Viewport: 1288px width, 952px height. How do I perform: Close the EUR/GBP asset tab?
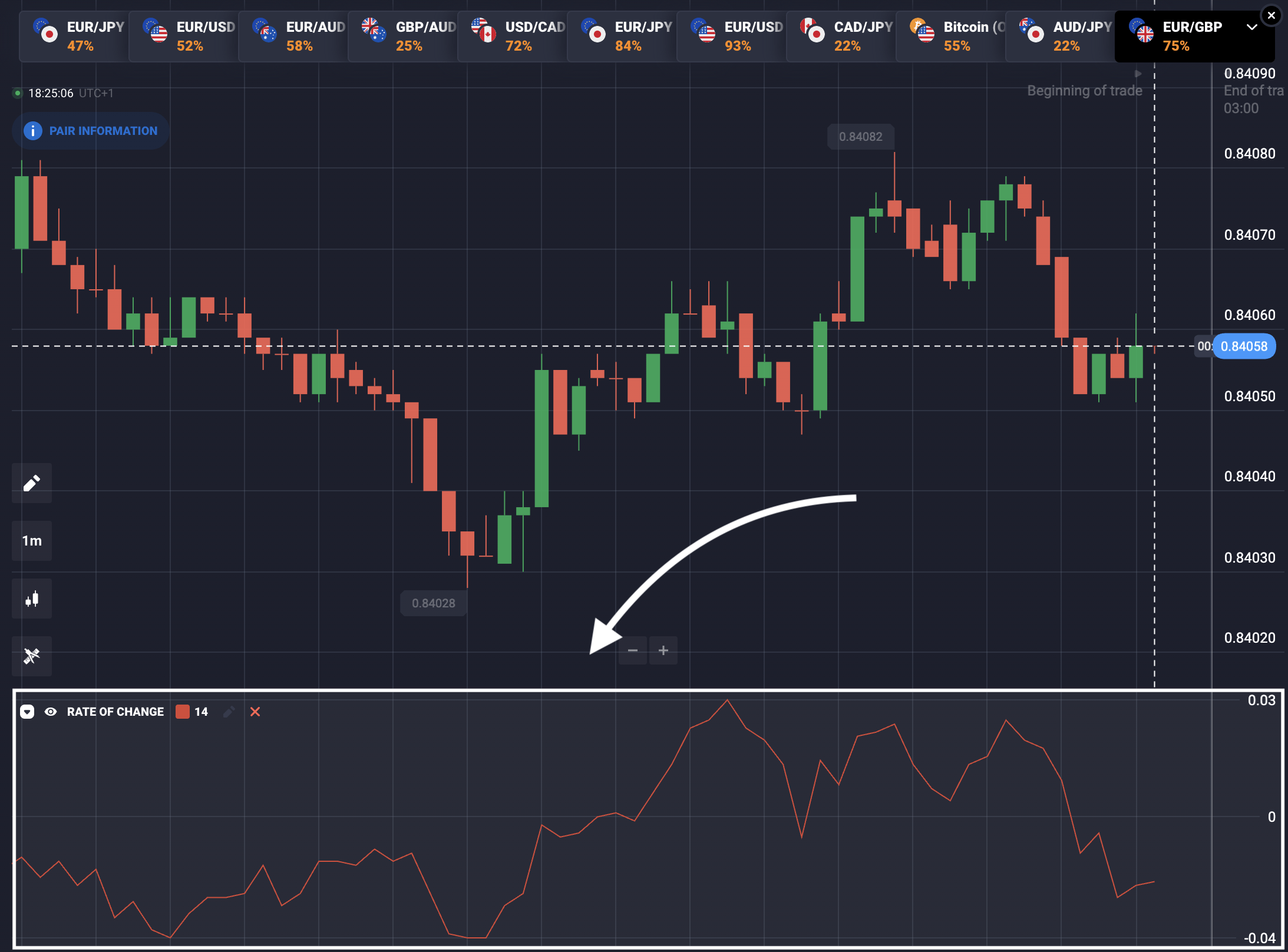[1272, 15]
